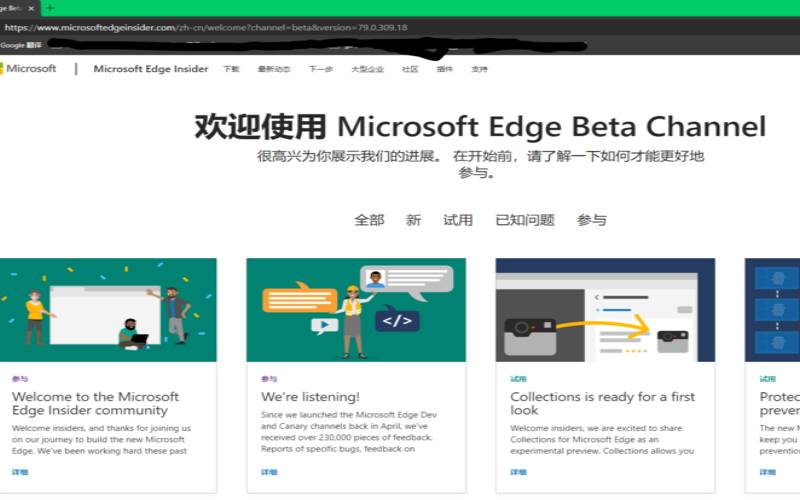Click 试用 tag on Collections card
The height and width of the screenshot is (500, 800).
tap(518, 379)
